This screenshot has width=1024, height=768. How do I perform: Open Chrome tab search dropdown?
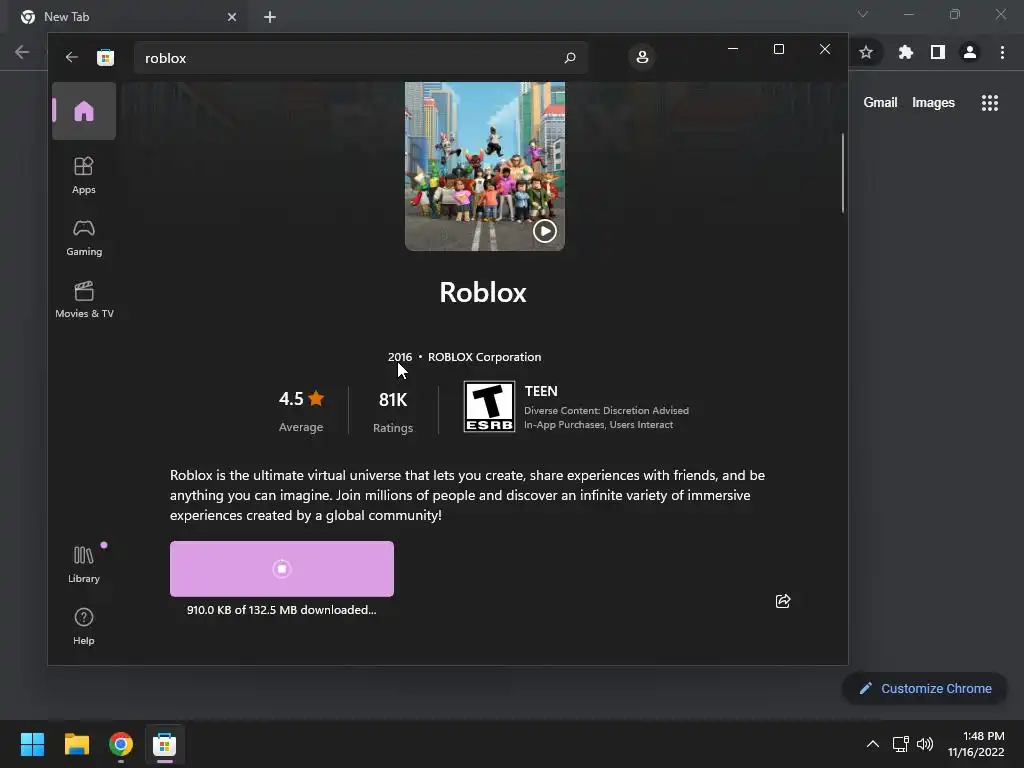pyautogui.click(x=863, y=14)
